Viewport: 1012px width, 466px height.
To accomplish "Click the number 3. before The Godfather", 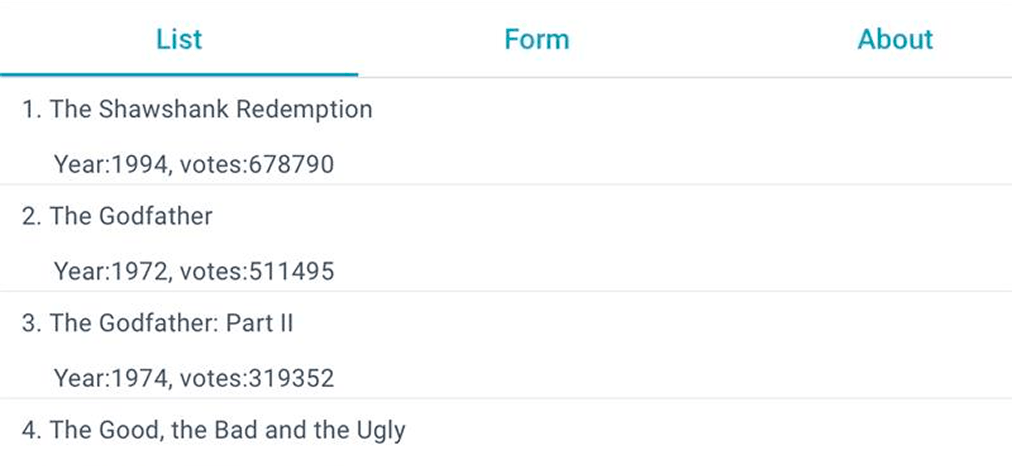I will 32,323.
